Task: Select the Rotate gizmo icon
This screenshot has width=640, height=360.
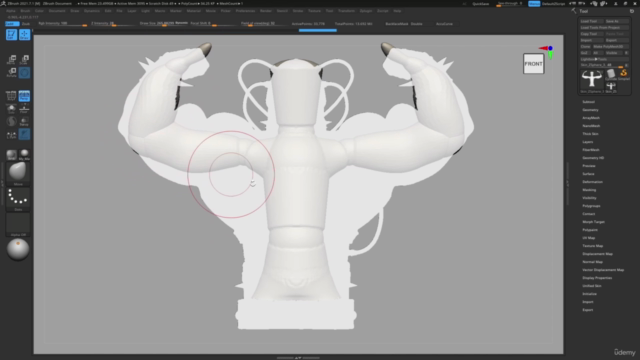Action: 11,73
